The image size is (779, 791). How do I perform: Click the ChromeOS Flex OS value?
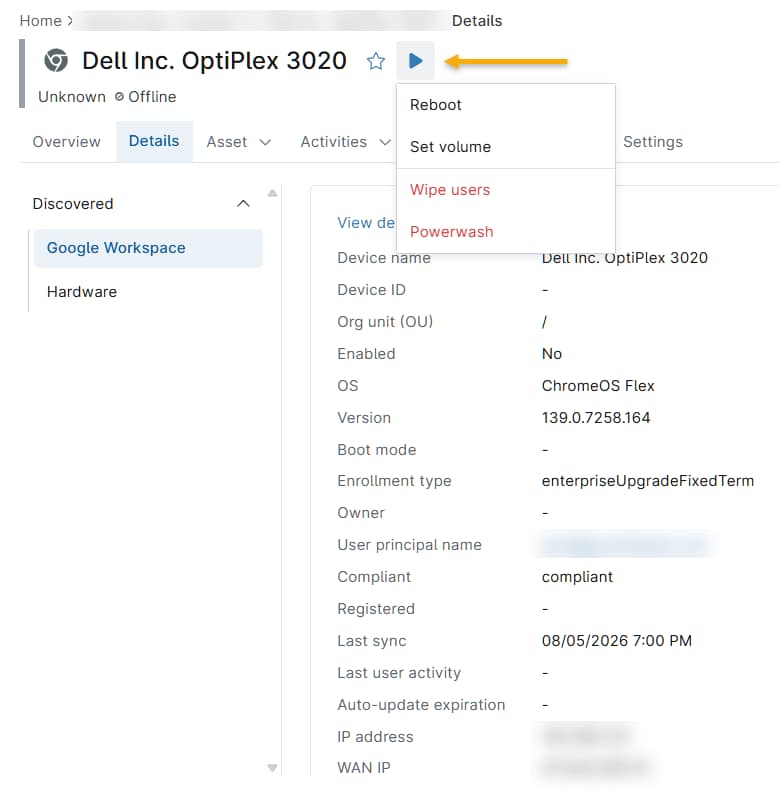(x=598, y=386)
